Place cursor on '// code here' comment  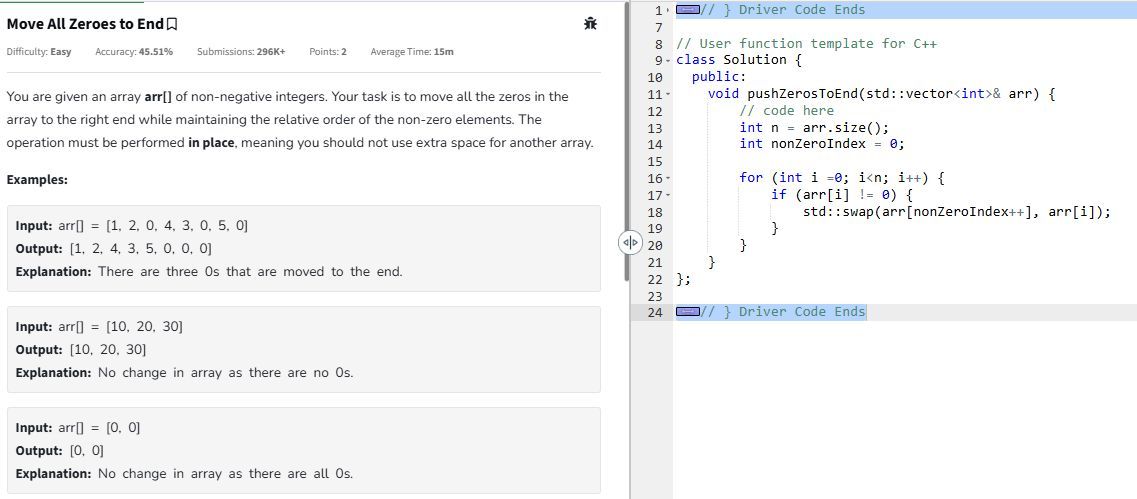(x=787, y=110)
